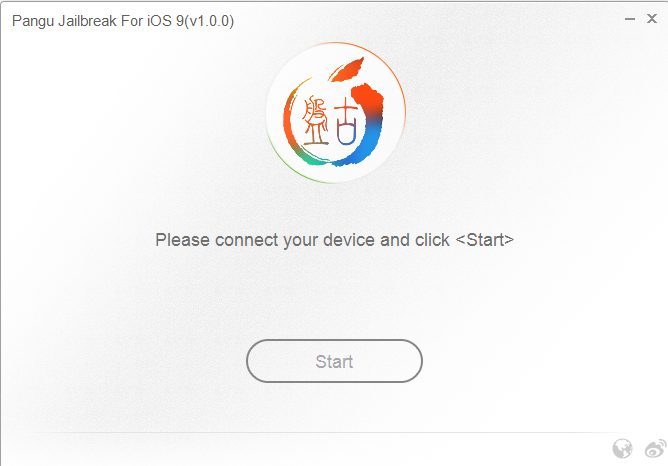Visit Pangu's Weibo page via eye-shaped icon
The width and height of the screenshot is (668, 466).
(654, 448)
